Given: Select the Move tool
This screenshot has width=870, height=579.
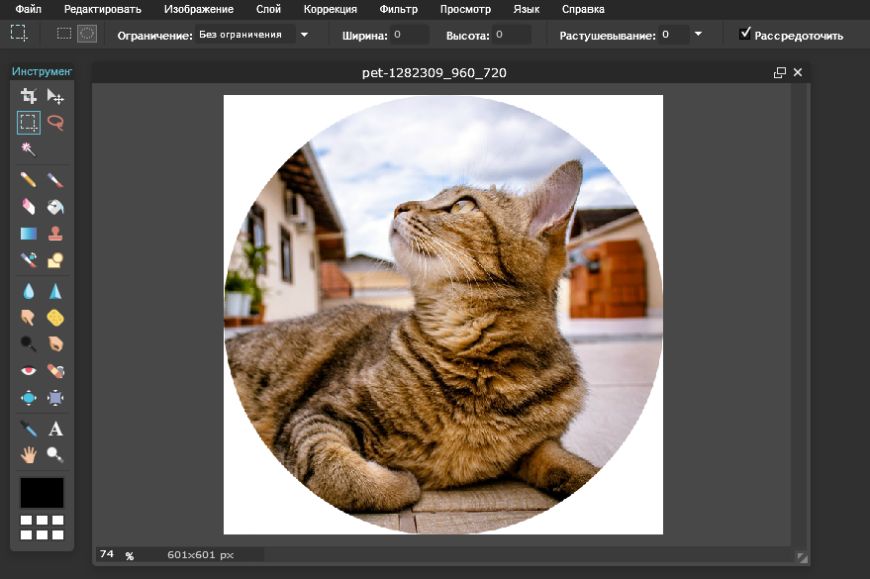Looking at the screenshot, I should (x=56, y=96).
